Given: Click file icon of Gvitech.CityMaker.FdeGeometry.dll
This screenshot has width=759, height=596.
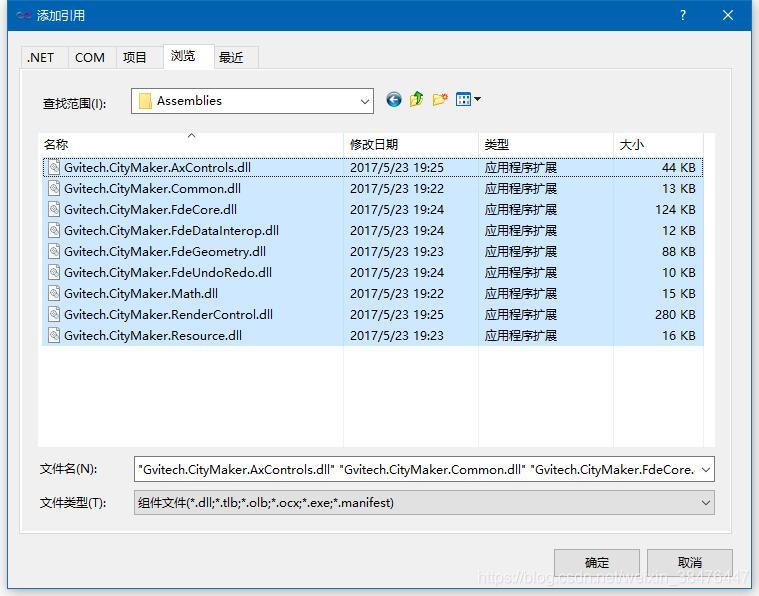Looking at the screenshot, I should [54, 251].
